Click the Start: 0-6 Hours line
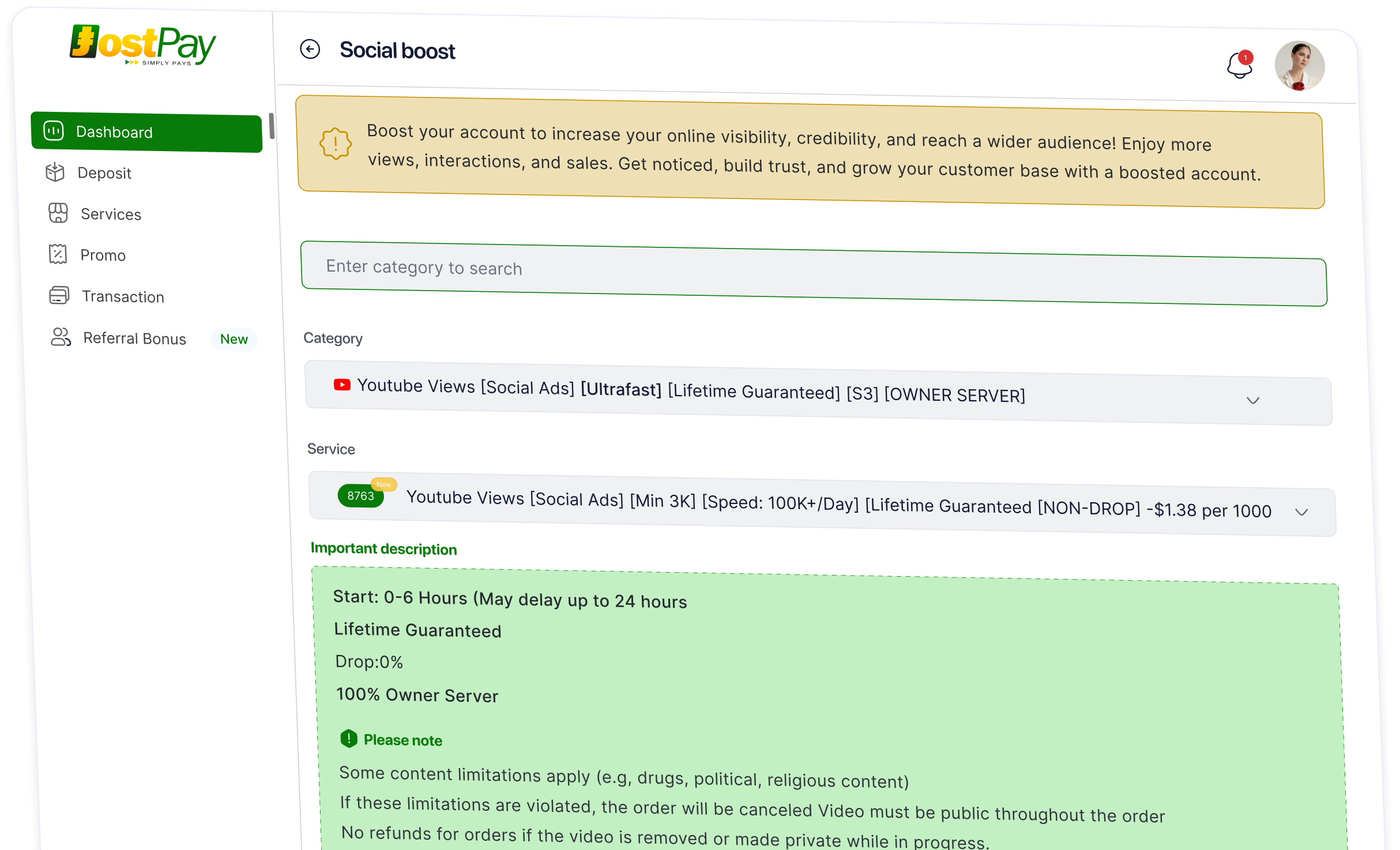The image size is (1400, 850). pos(510,599)
